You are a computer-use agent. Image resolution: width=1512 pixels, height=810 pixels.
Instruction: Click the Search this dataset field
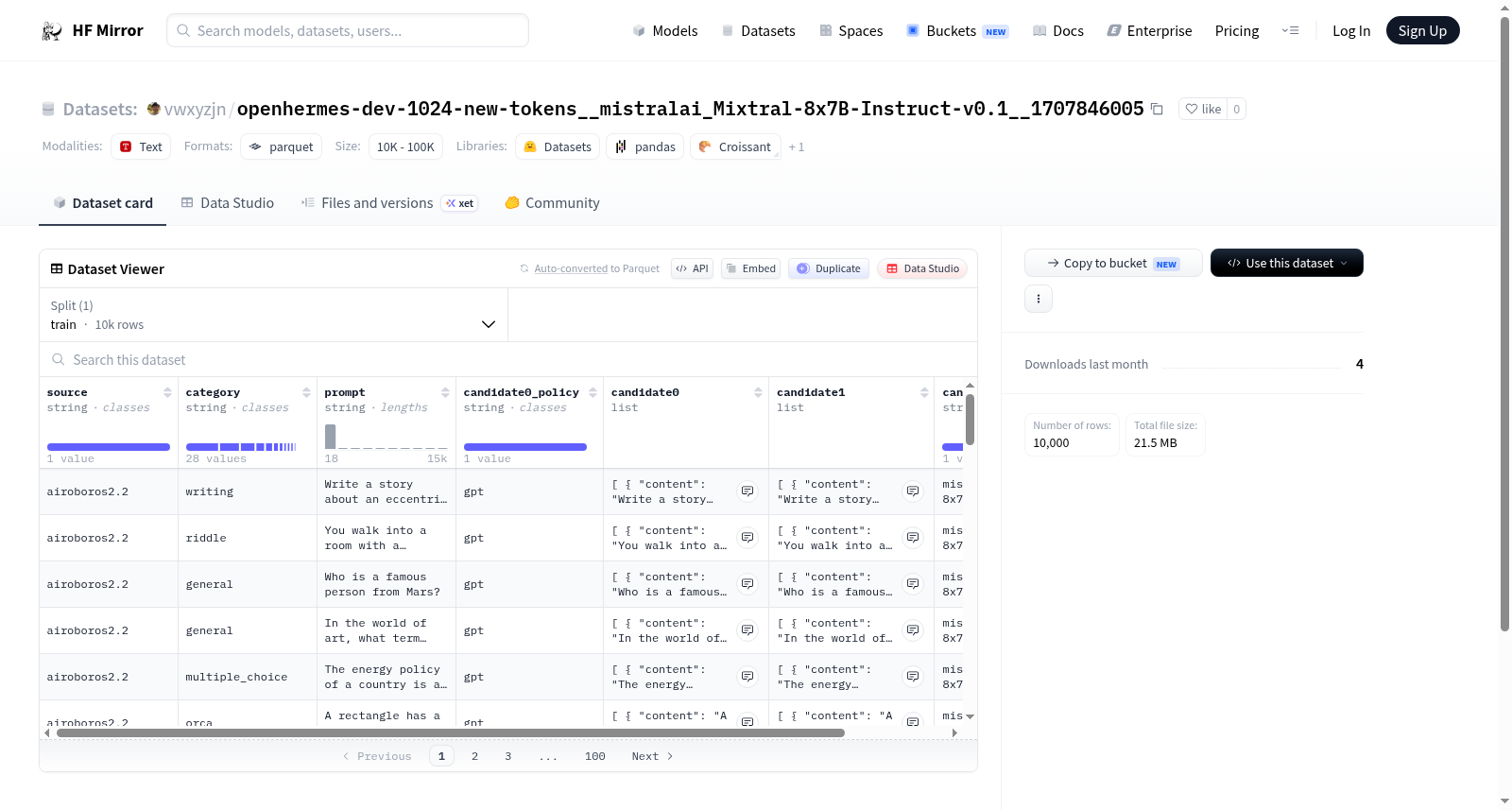click(508, 359)
